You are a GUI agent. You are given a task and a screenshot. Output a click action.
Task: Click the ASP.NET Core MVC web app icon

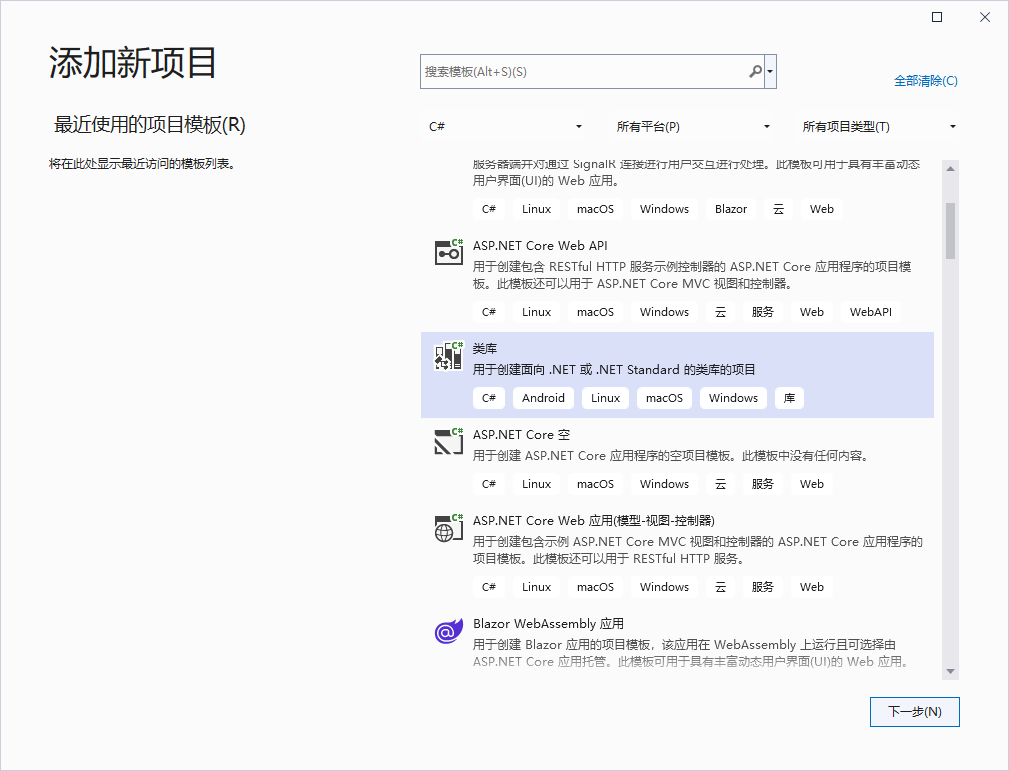click(449, 527)
